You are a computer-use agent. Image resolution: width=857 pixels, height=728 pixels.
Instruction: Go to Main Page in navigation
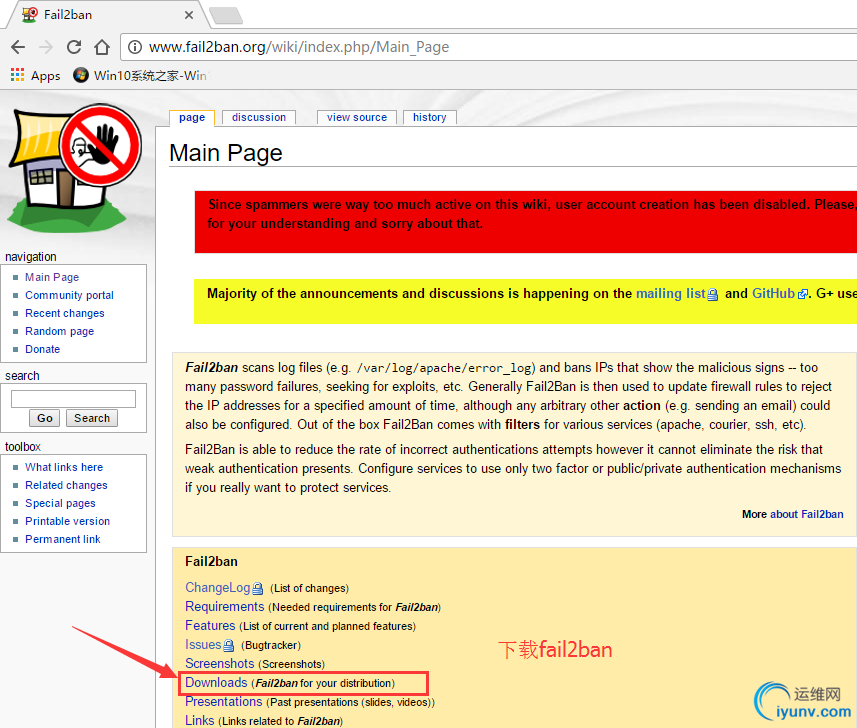pos(52,277)
